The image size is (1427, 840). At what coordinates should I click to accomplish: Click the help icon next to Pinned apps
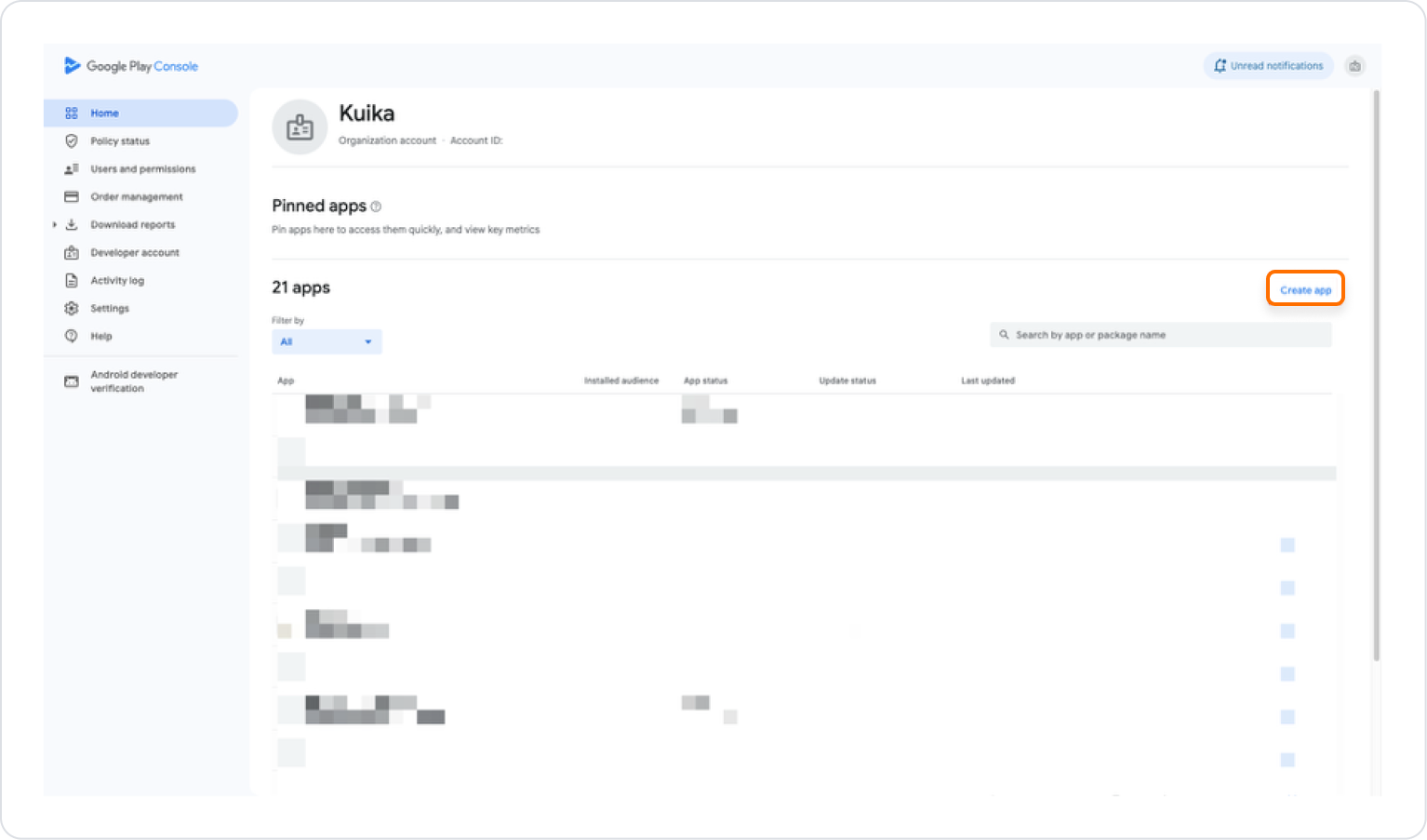[x=376, y=207]
